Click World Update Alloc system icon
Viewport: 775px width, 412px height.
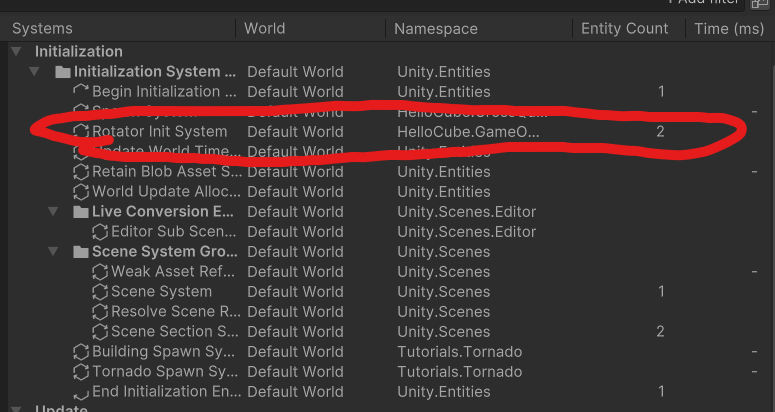(x=81, y=192)
